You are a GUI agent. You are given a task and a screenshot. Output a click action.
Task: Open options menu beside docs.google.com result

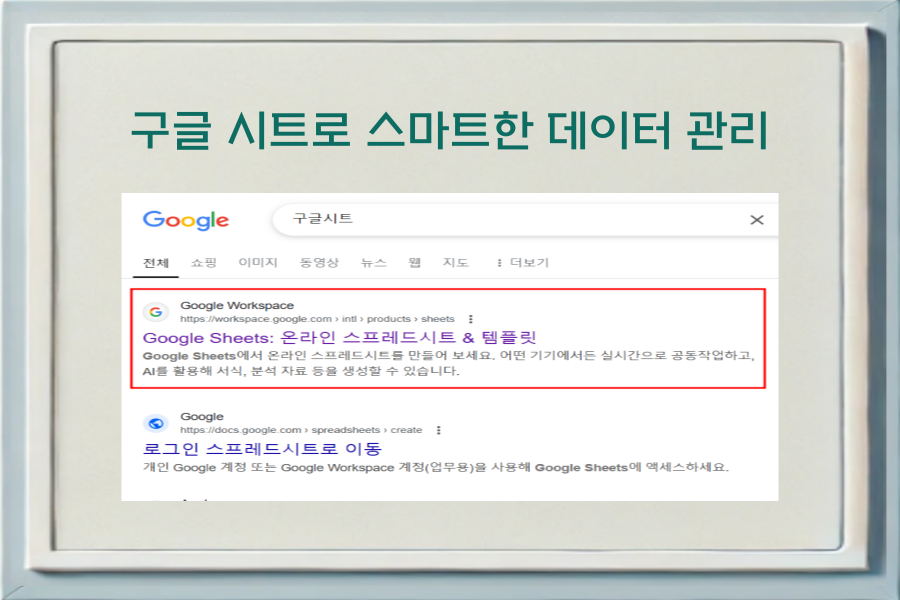439,430
